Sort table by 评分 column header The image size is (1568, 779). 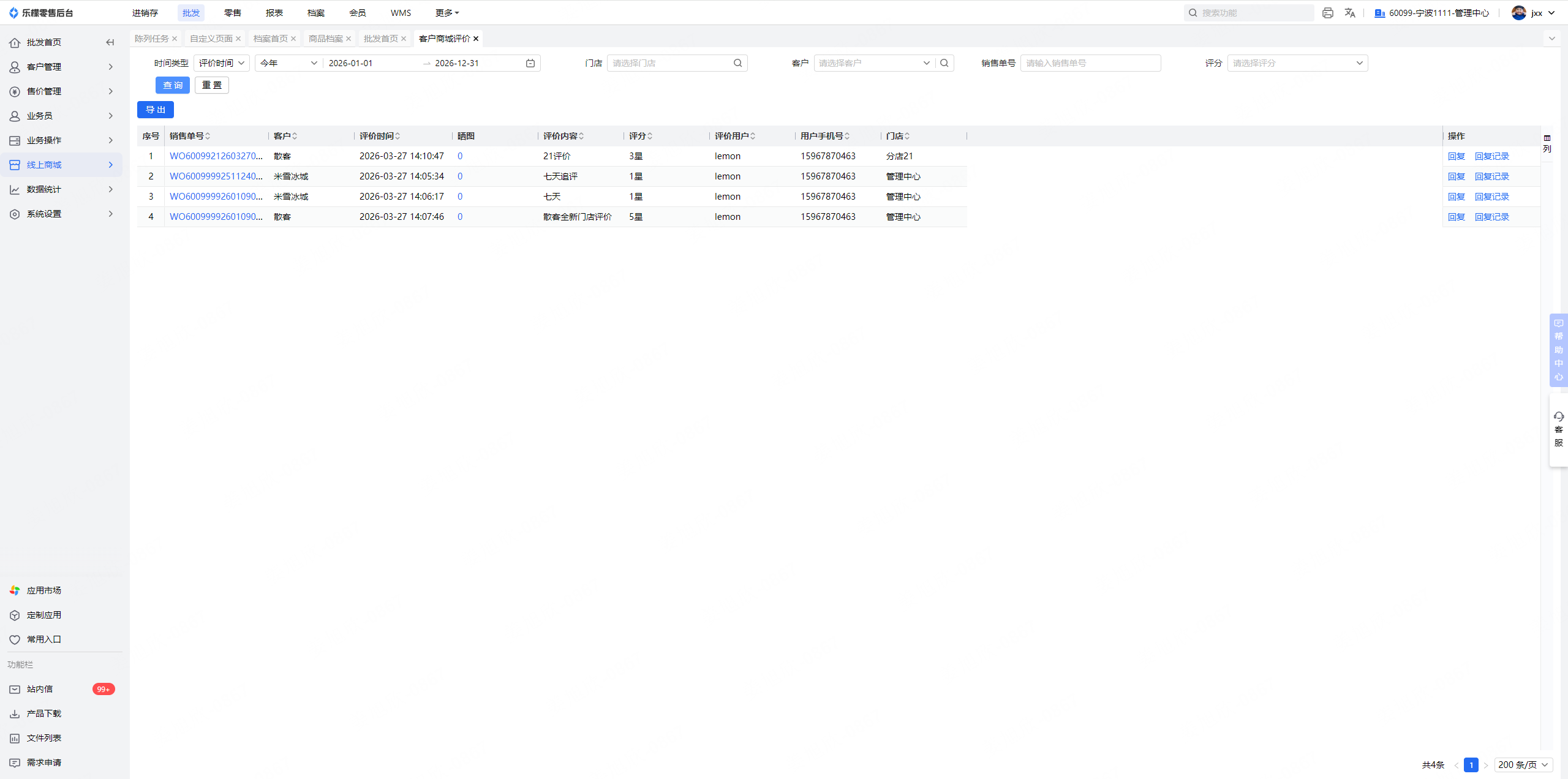(x=641, y=136)
